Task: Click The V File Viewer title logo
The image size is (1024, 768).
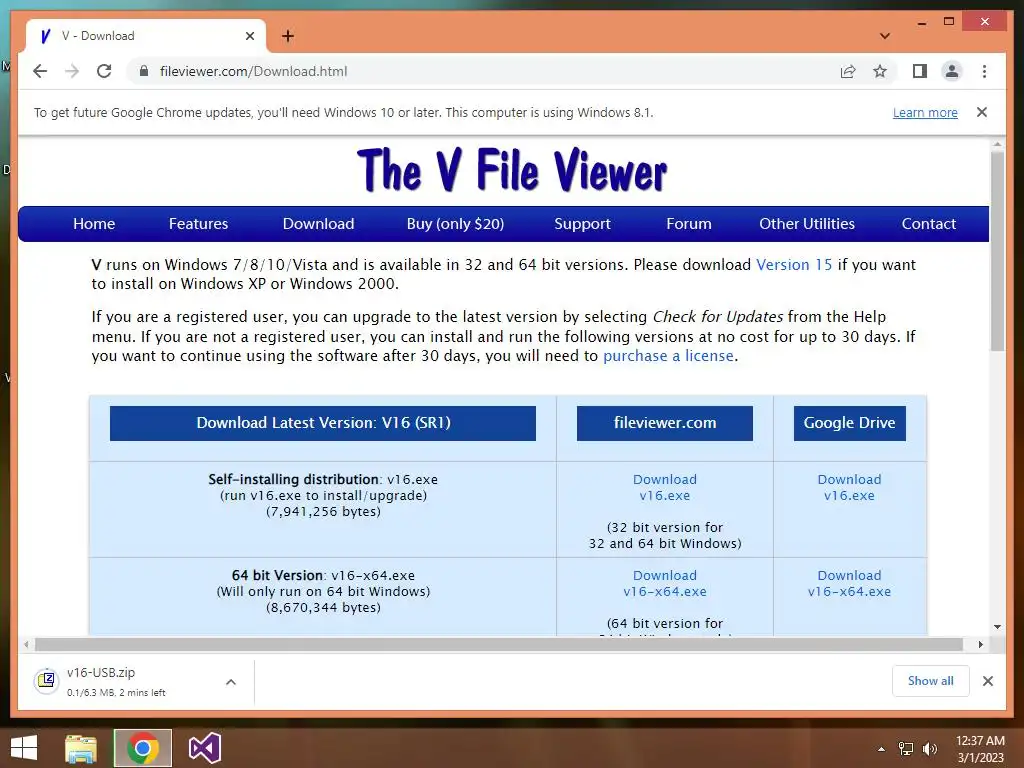Action: [x=512, y=170]
